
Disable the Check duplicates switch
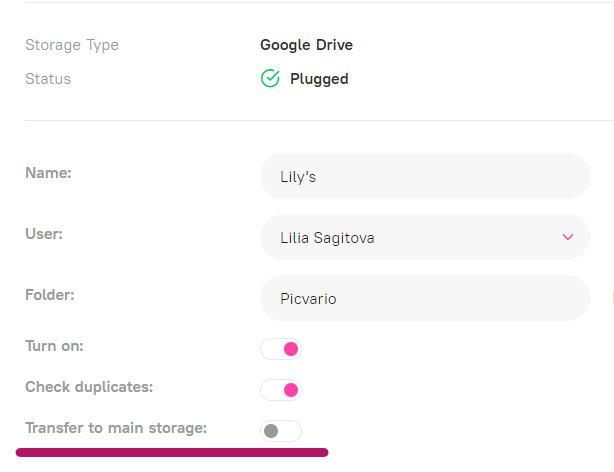(281, 390)
